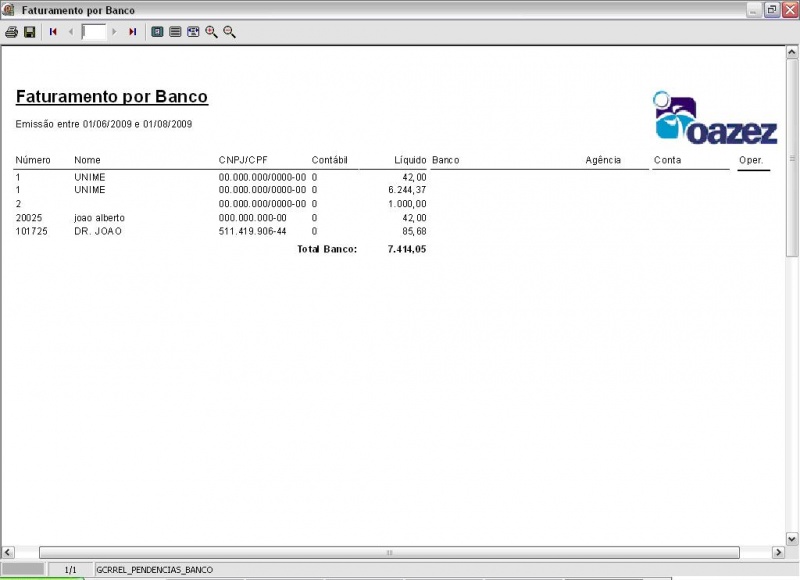Image resolution: width=800 pixels, height=580 pixels.
Task: Click the Nome column header
Action: tap(87, 160)
